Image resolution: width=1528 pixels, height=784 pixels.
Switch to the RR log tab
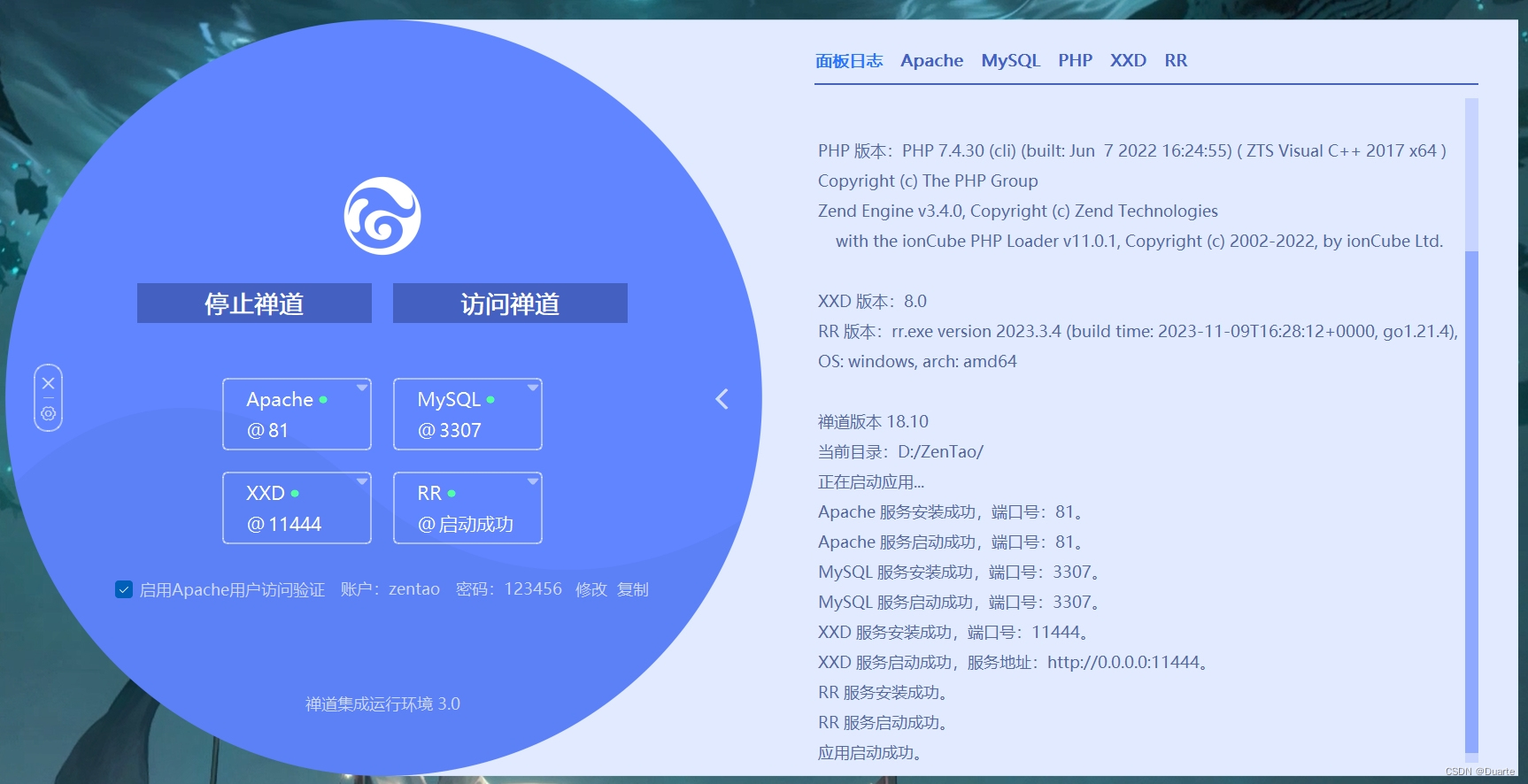[1176, 60]
